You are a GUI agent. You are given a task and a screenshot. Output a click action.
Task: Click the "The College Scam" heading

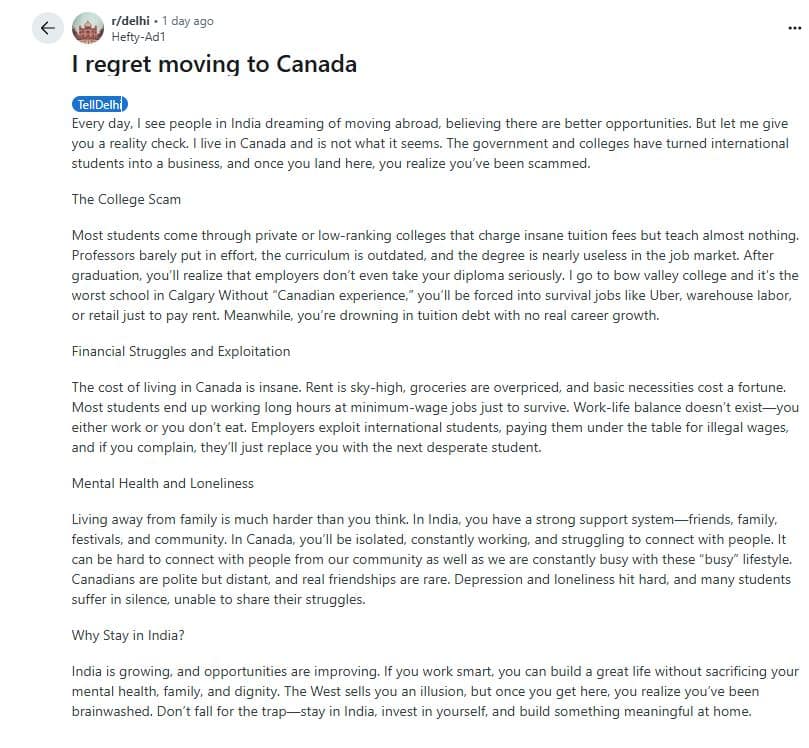[x=126, y=200]
